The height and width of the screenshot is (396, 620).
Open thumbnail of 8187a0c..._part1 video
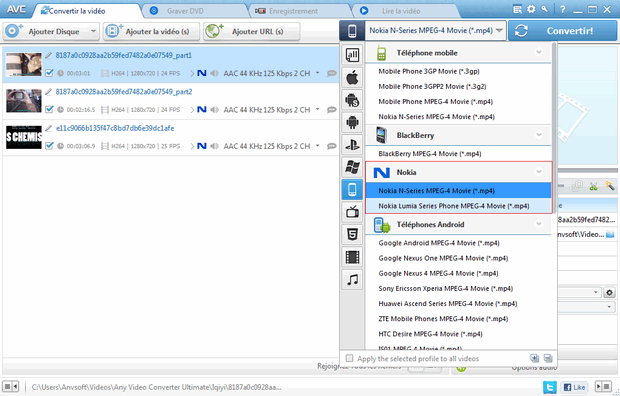coord(24,64)
